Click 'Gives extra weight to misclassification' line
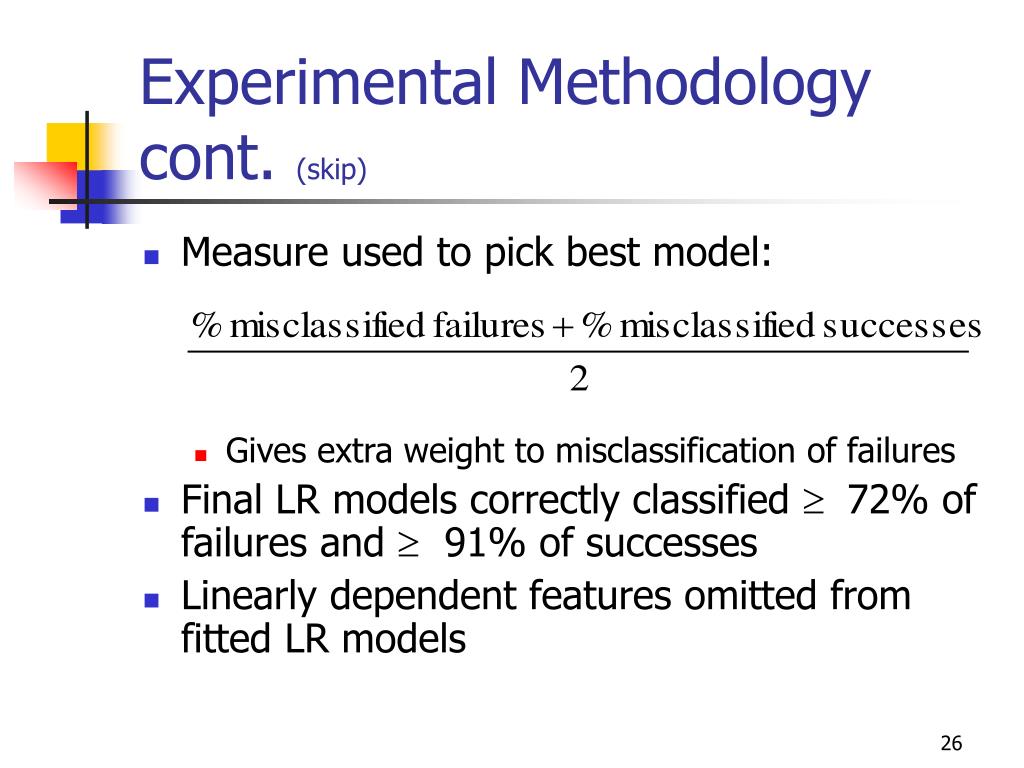The image size is (1024, 768). point(590,451)
